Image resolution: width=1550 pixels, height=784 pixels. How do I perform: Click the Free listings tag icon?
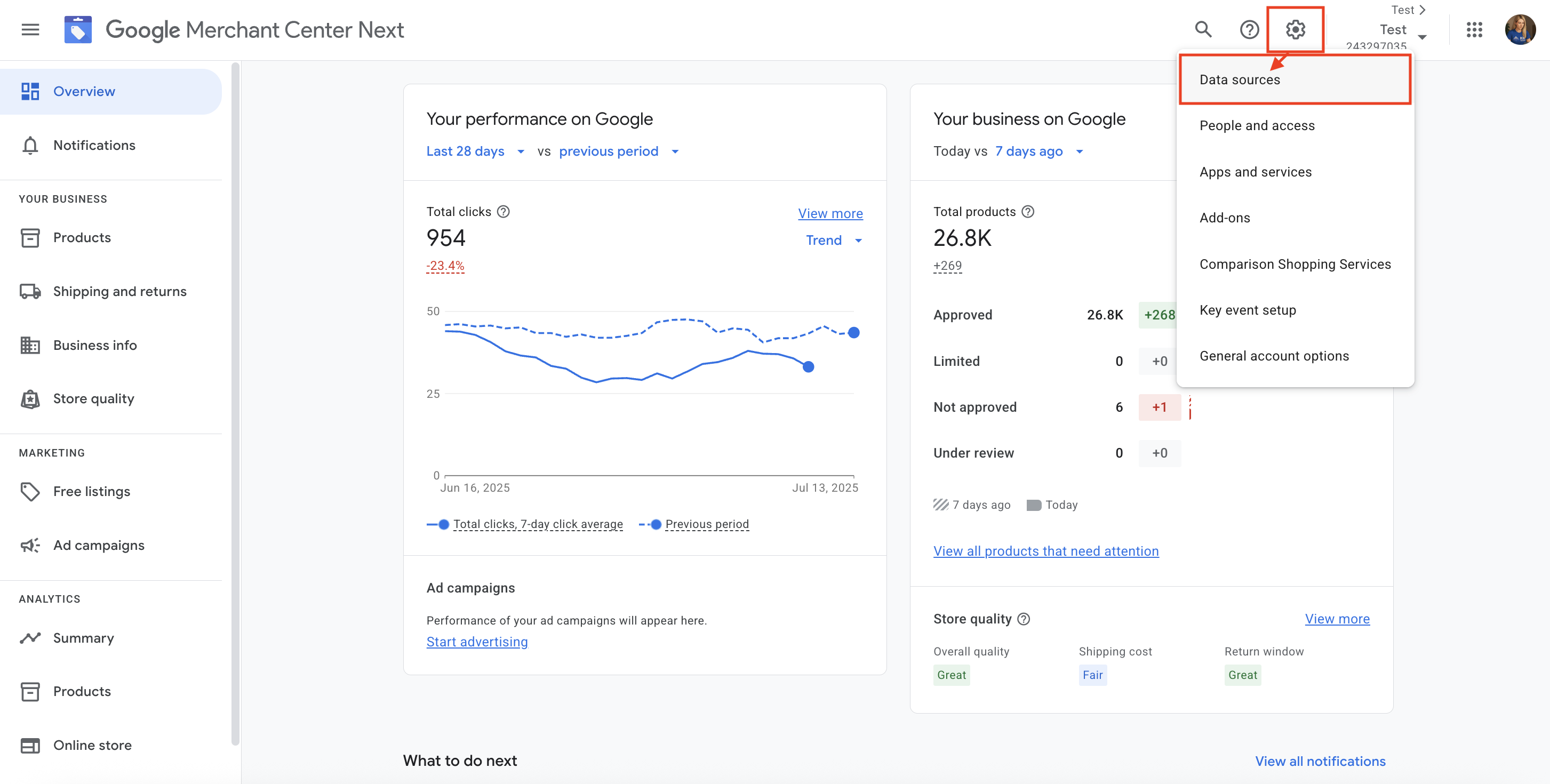point(30,492)
